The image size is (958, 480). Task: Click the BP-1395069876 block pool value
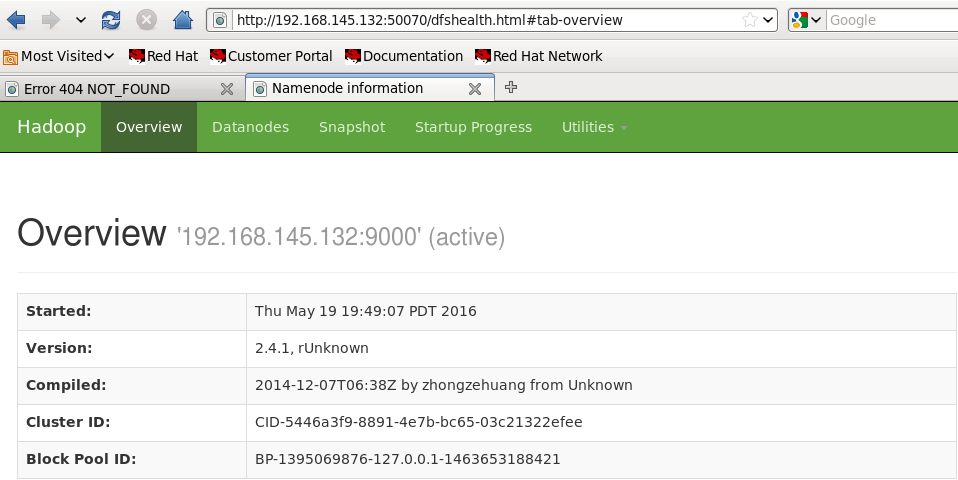(x=408, y=459)
